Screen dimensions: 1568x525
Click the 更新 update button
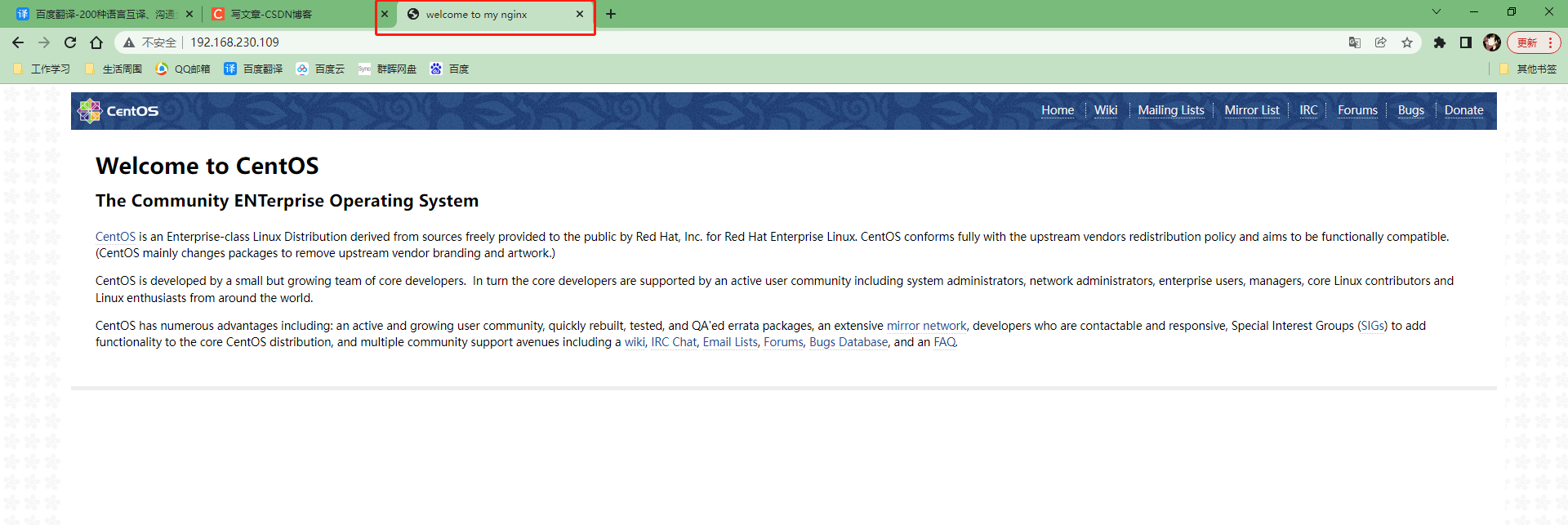point(1534,42)
